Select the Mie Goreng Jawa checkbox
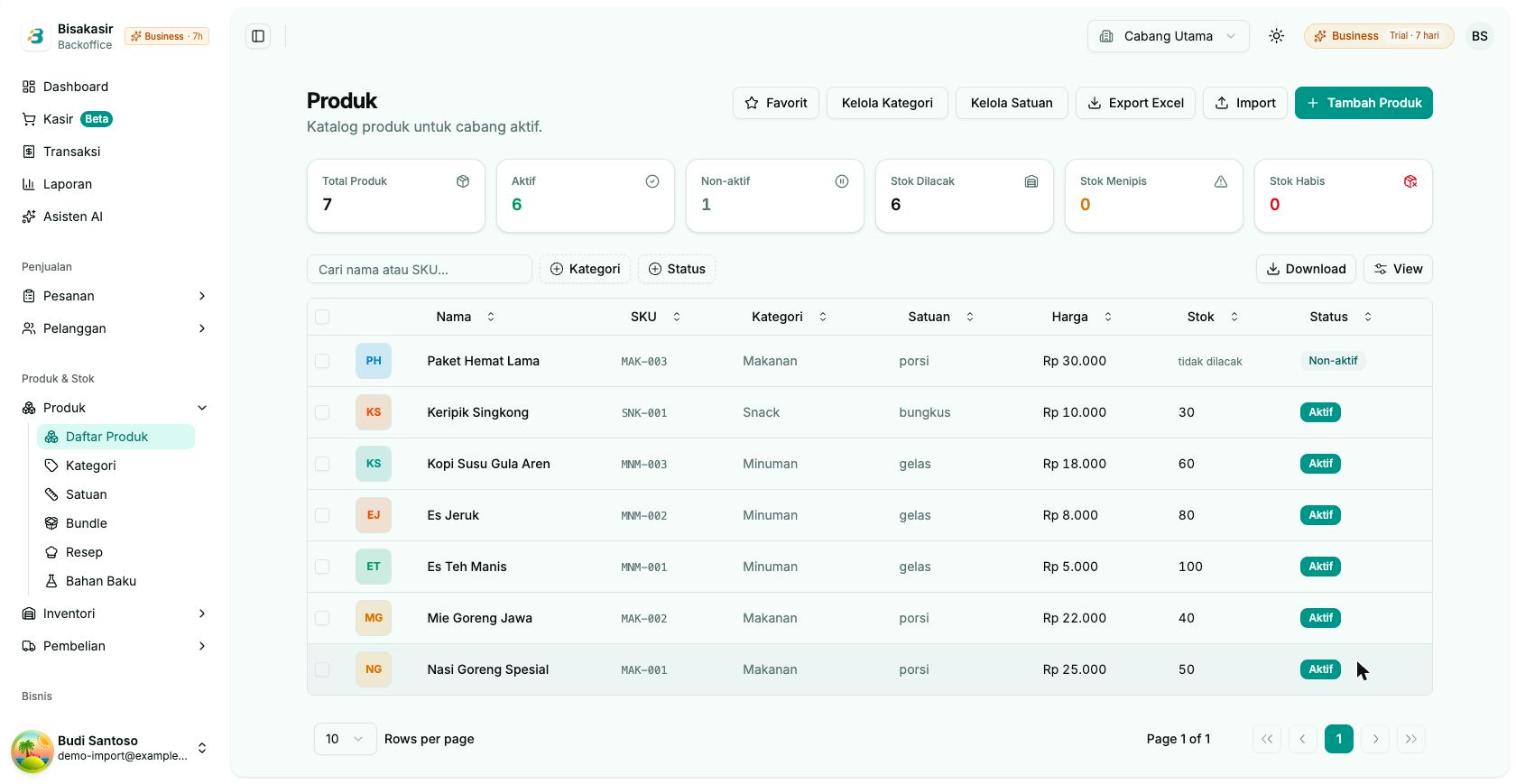Image resolution: width=1516 pixels, height=784 pixels. 322,618
